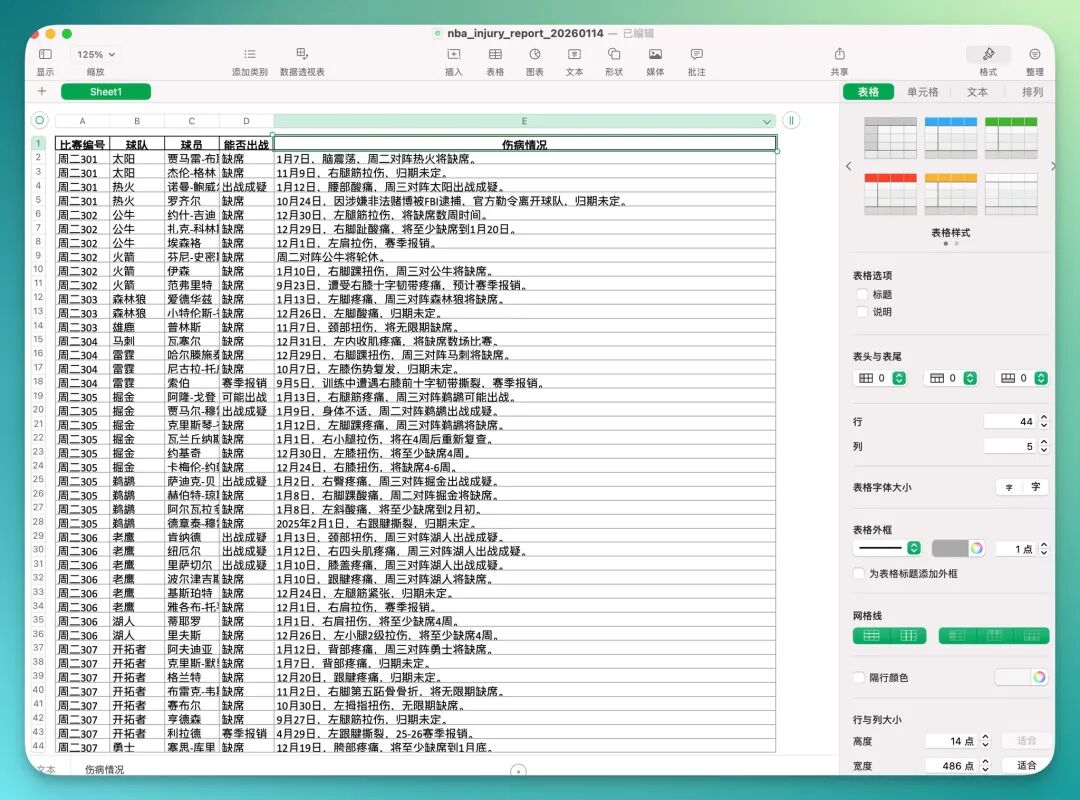Open outline color wheel picker
The height and width of the screenshot is (800, 1080).
click(976, 548)
